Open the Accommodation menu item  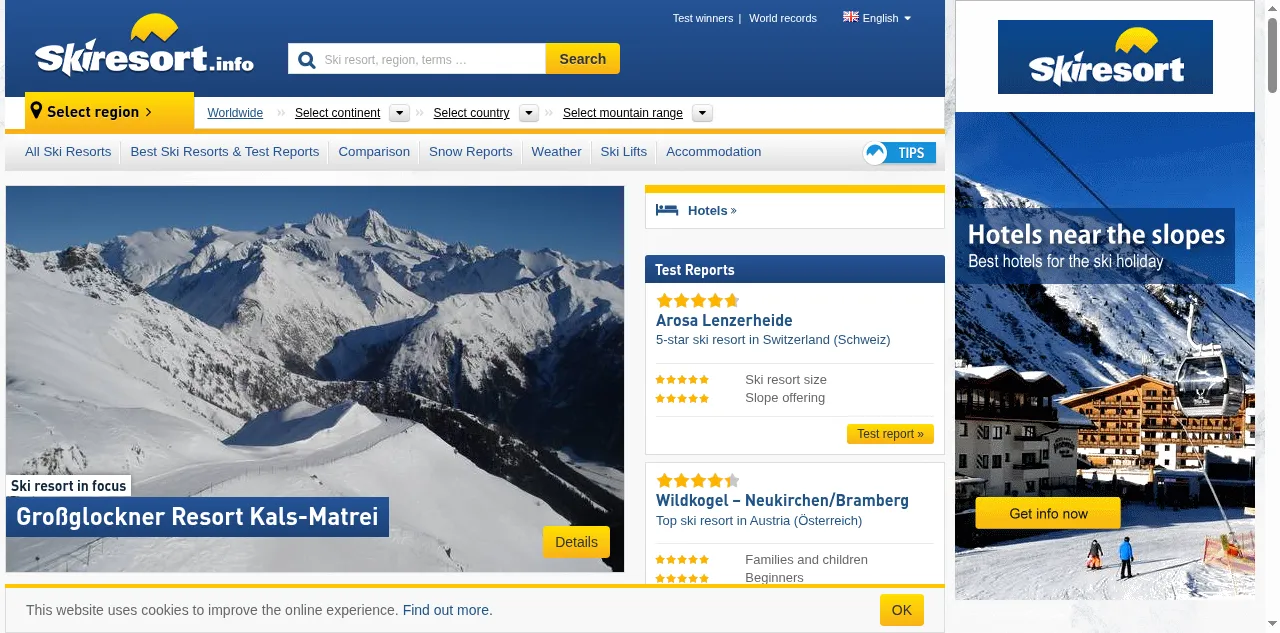pos(713,152)
